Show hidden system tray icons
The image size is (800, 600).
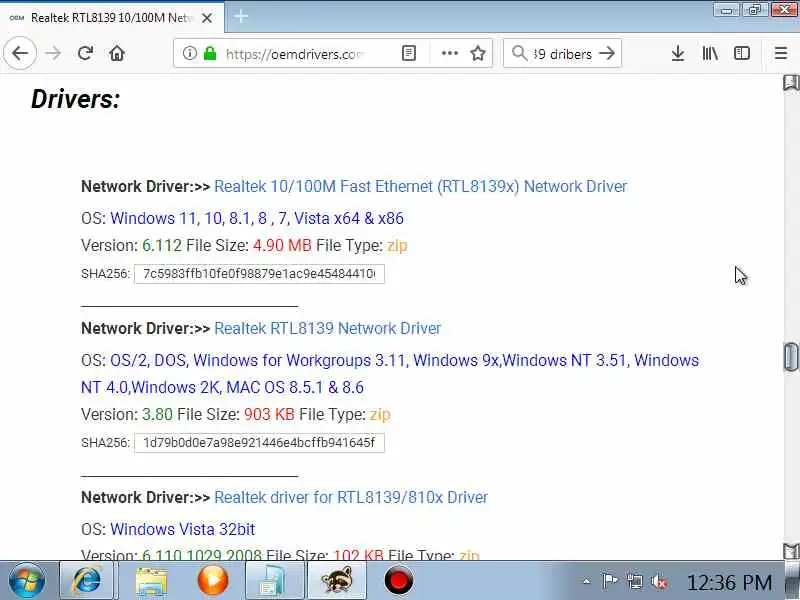tap(587, 581)
